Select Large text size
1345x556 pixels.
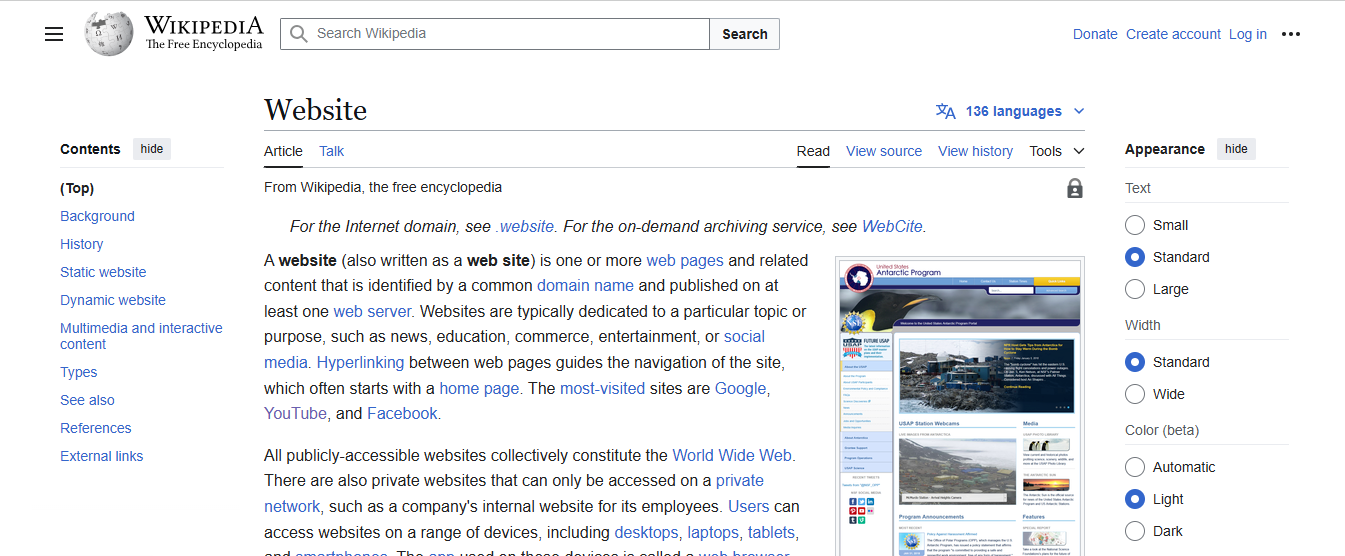coord(1135,289)
